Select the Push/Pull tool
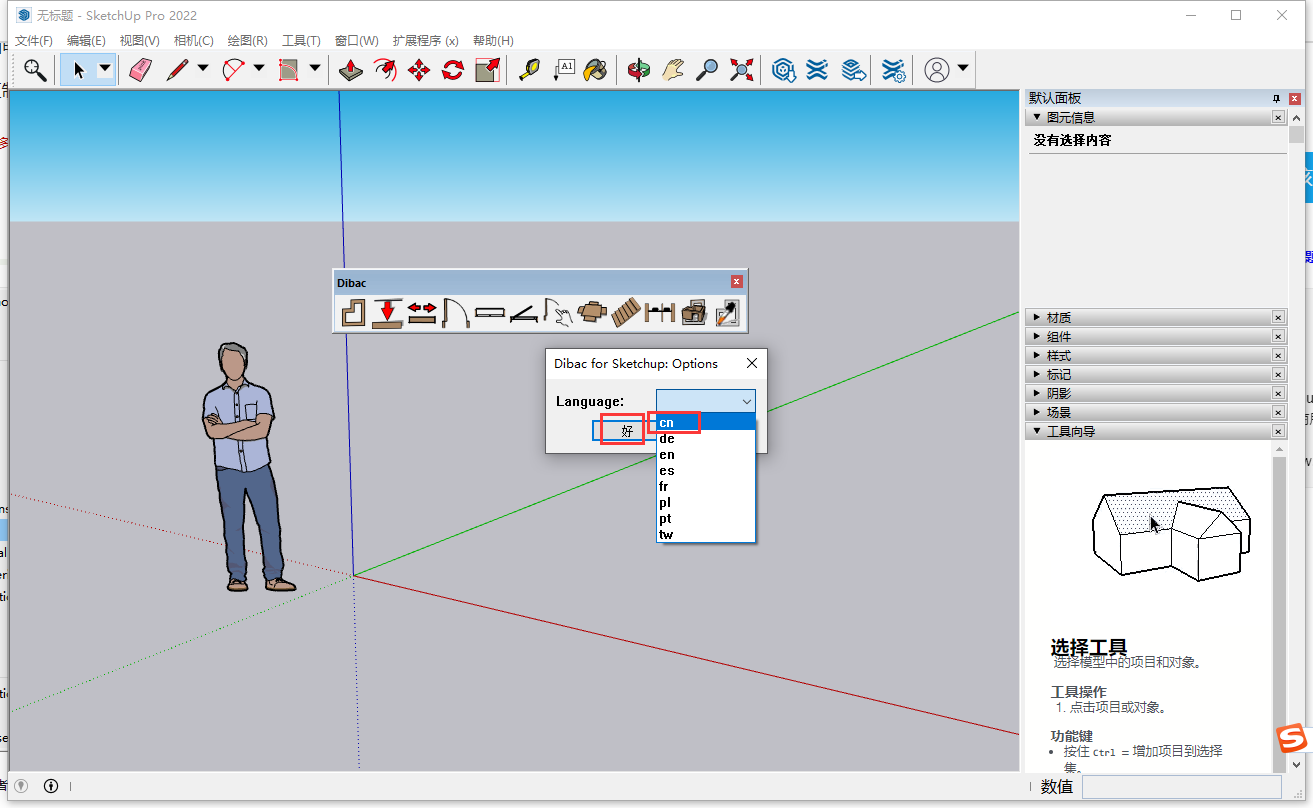This screenshot has height=808, width=1313. pyautogui.click(x=350, y=70)
